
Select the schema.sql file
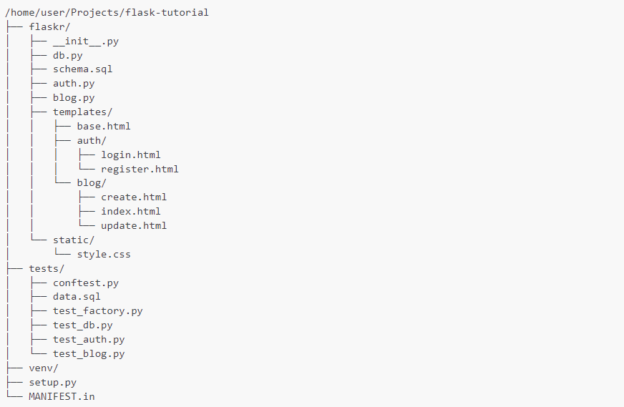(x=82, y=69)
